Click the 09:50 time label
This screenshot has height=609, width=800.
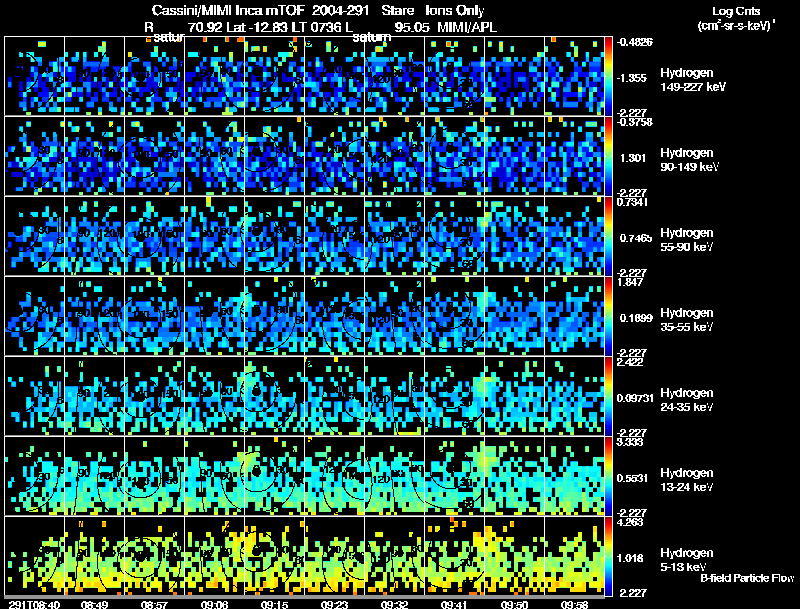pos(514,605)
